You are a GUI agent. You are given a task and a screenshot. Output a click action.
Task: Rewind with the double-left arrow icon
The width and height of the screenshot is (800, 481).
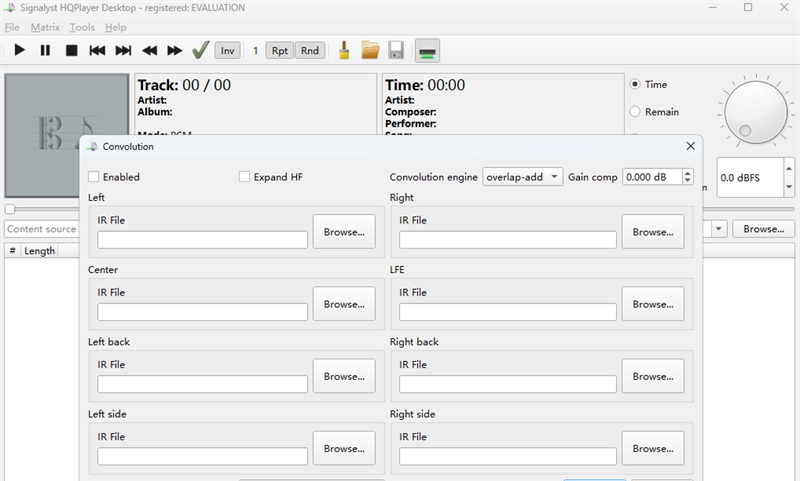point(149,50)
